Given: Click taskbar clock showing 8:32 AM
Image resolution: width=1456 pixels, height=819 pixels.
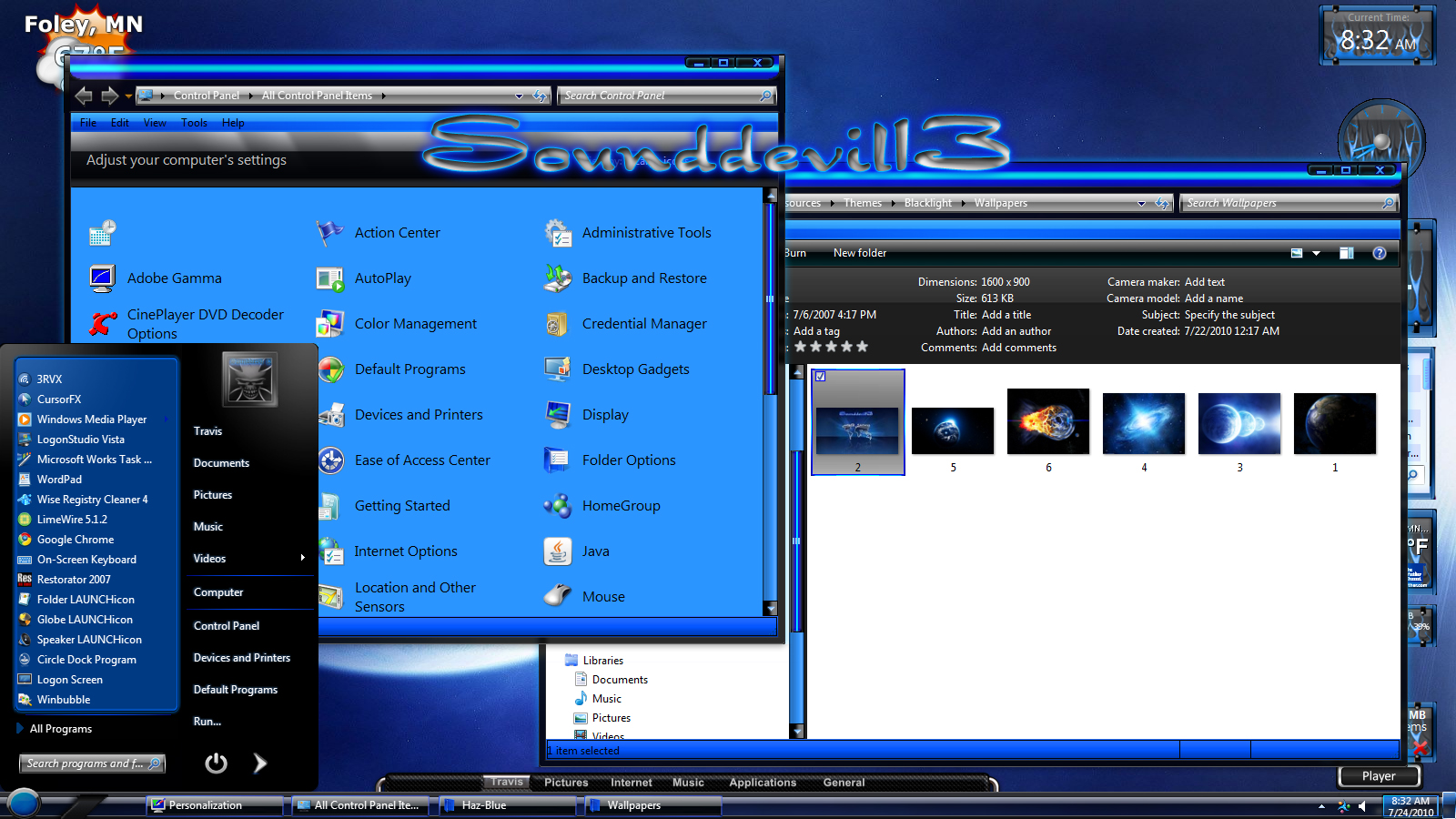Looking at the screenshot, I should point(1410,806).
